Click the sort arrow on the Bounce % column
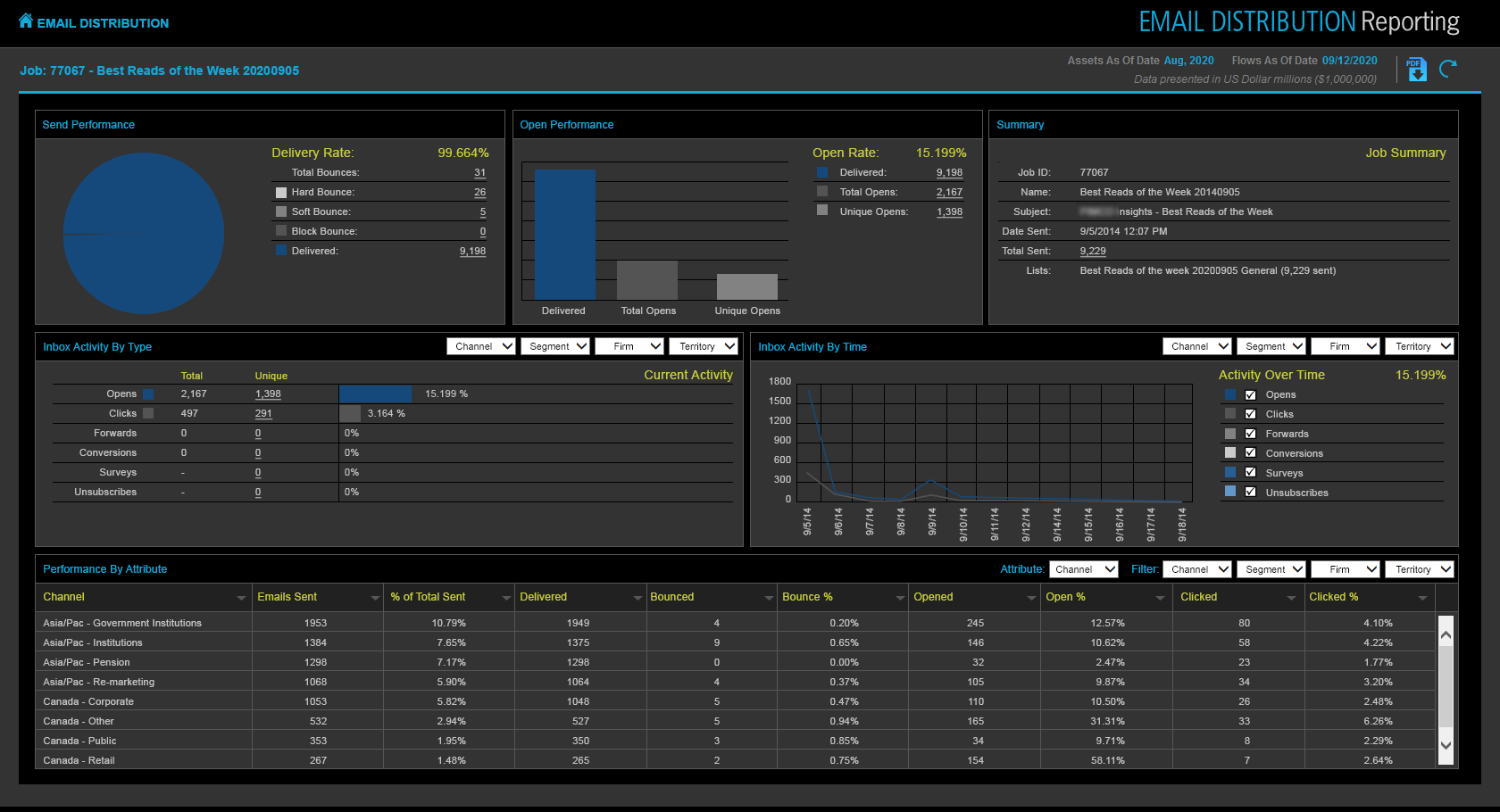The height and width of the screenshot is (812, 1500). pos(900,598)
